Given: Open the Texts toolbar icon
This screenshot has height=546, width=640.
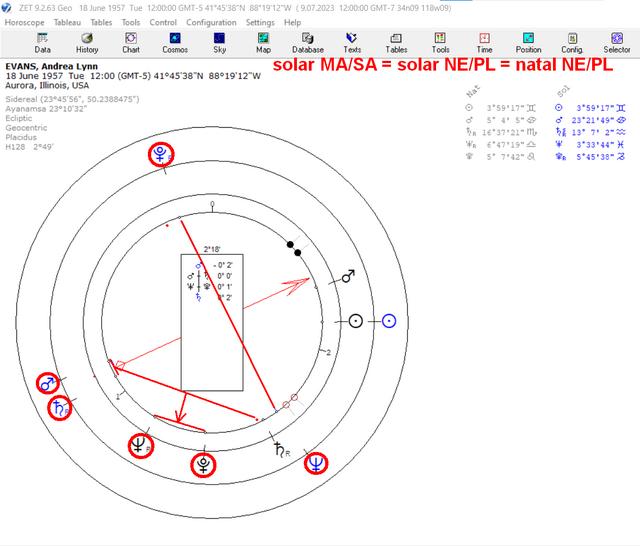Looking at the screenshot, I should 352,43.
